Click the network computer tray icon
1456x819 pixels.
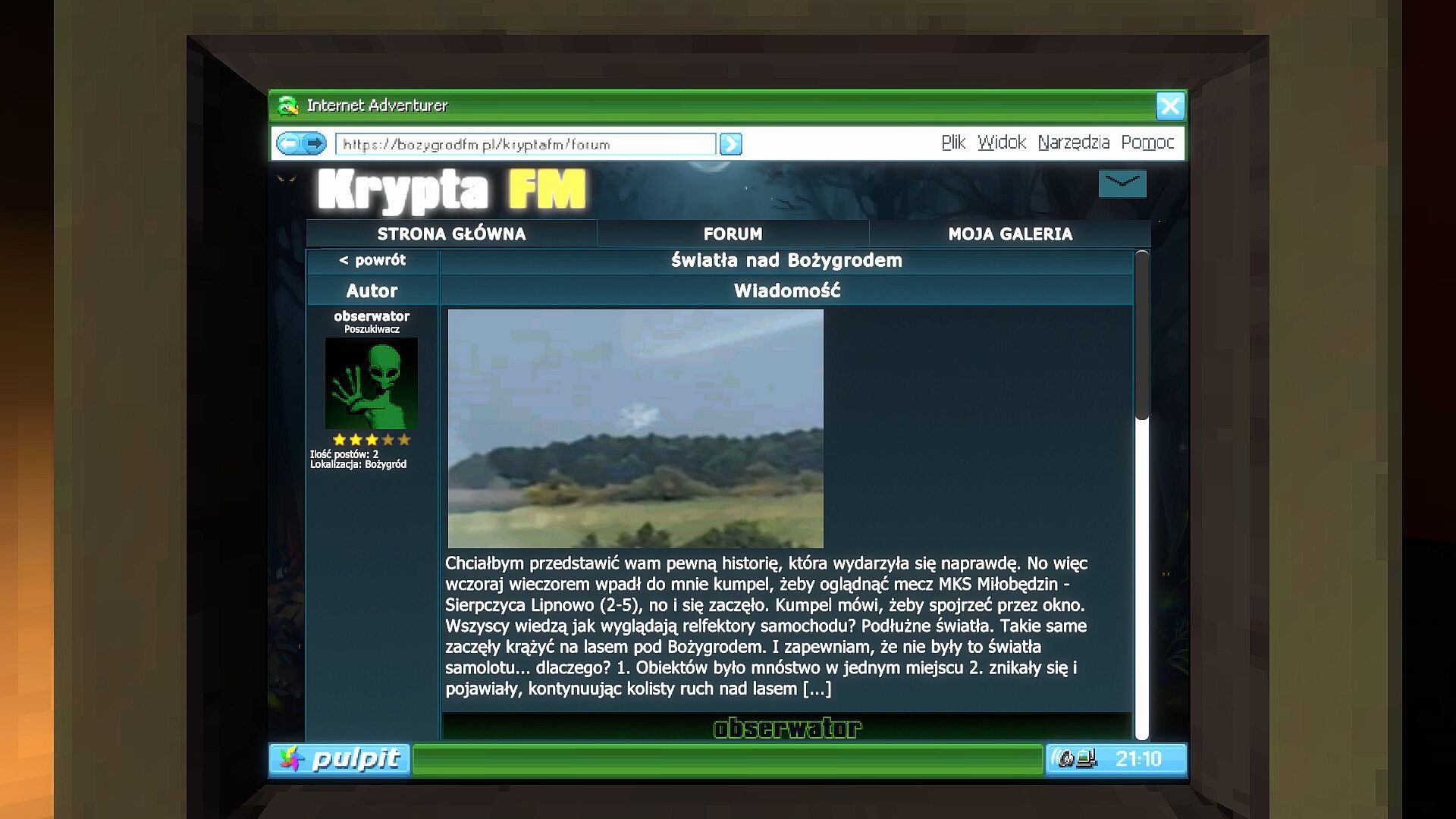click(x=1086, y=759)
